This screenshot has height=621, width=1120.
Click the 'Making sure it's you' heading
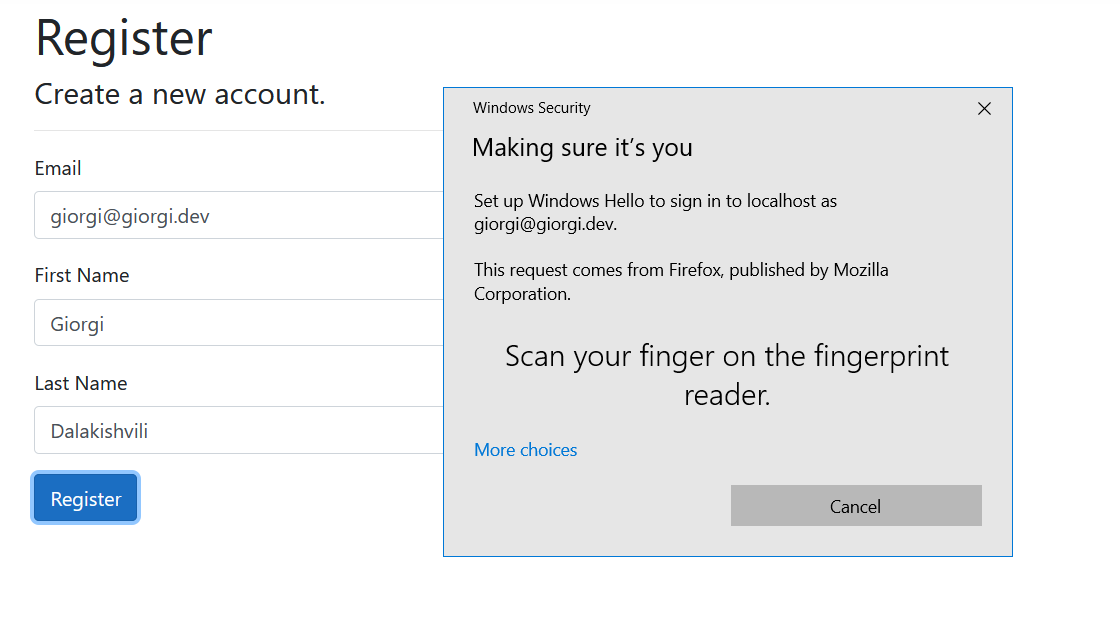[x=582, y=148]
